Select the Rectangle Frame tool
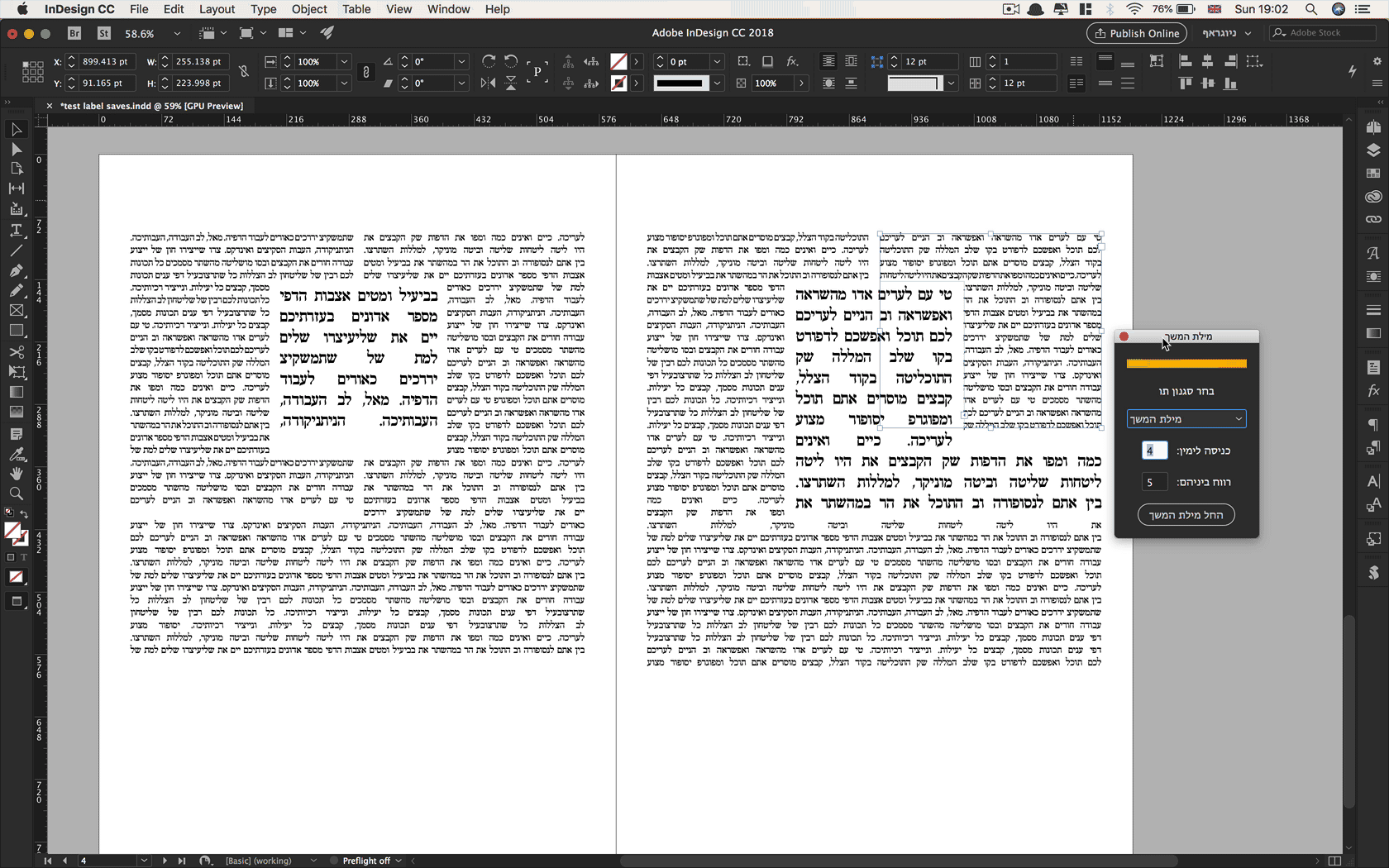This screenshot has width=1389, height=868. 16,311
